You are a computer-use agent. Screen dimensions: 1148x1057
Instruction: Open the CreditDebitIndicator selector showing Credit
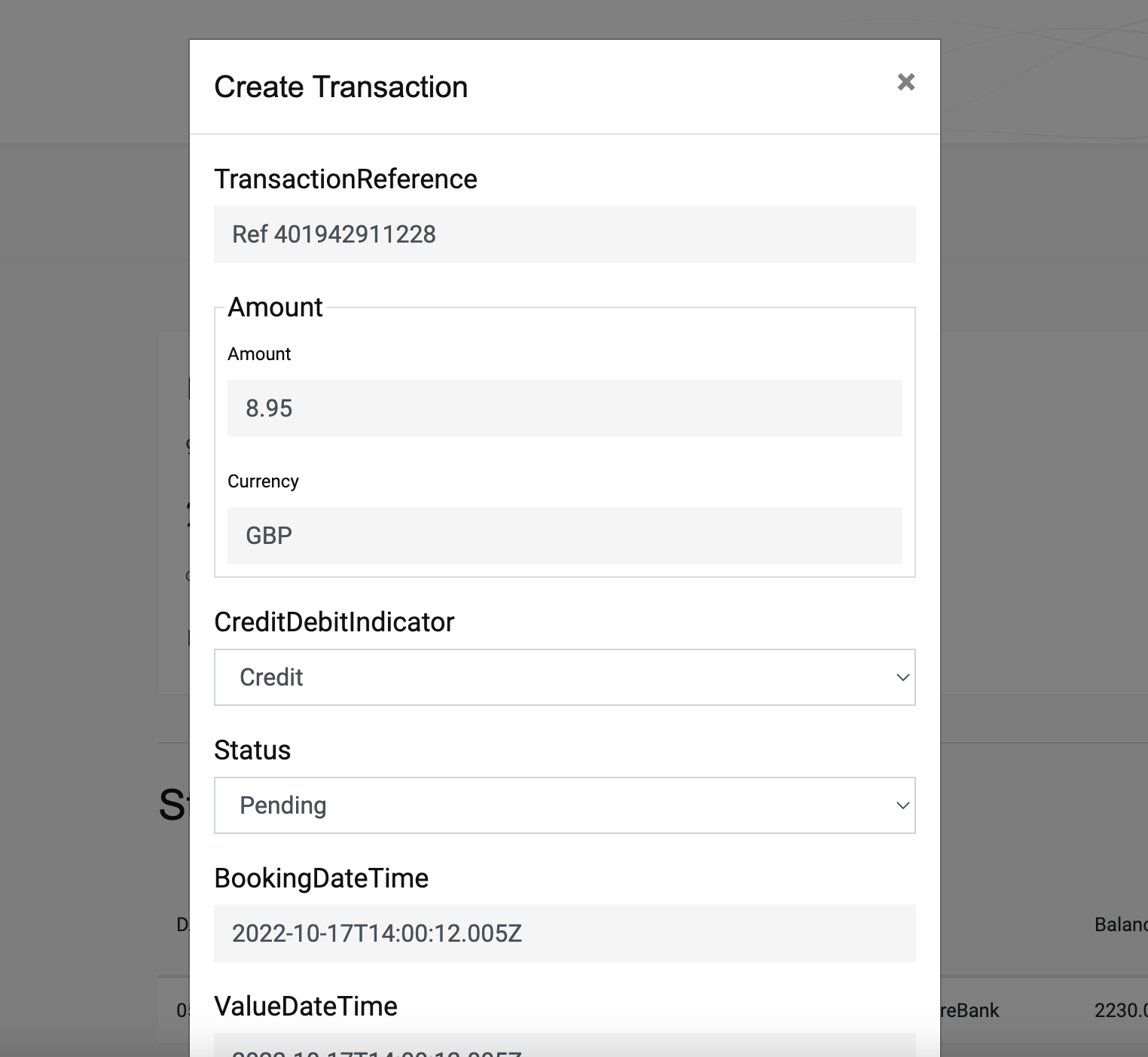[x=565, y=677]
